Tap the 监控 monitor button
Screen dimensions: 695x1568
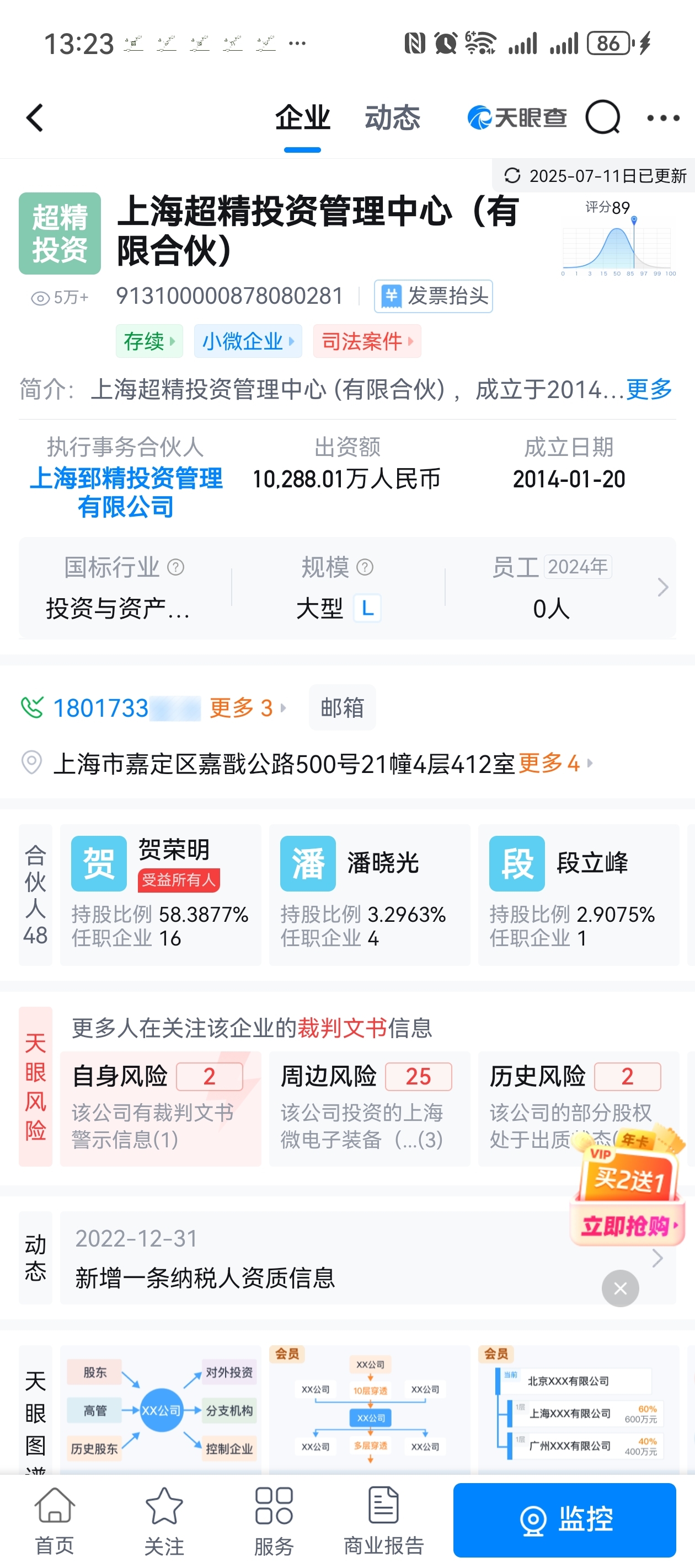[x=564, y=1520]
